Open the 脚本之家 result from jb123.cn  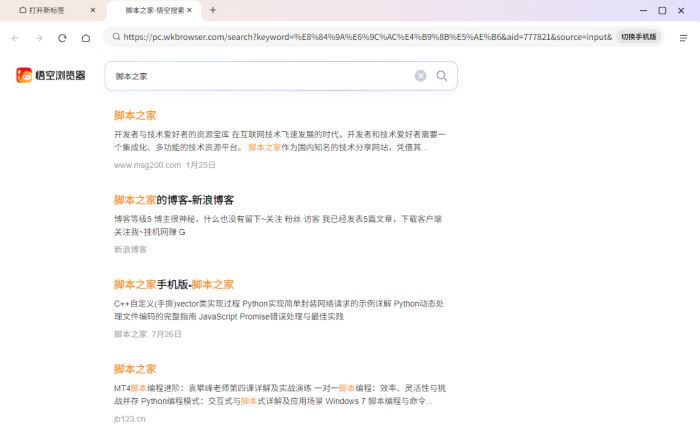135,369
